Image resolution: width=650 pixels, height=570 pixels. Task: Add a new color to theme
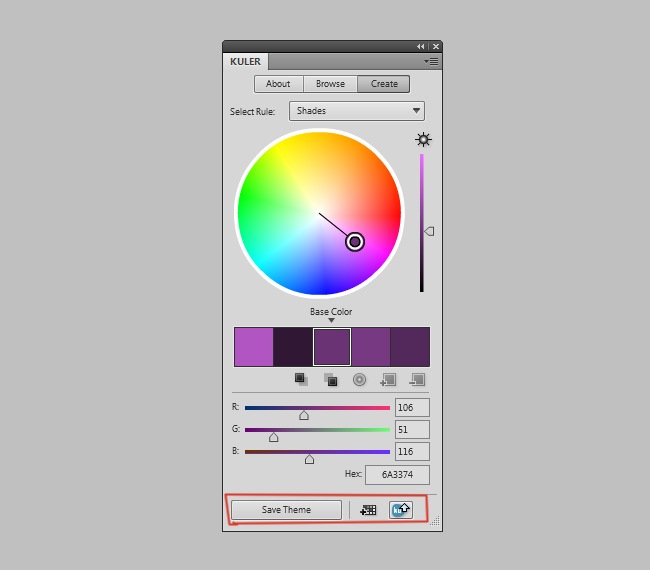pyautogui.click(x=388, y=379)
